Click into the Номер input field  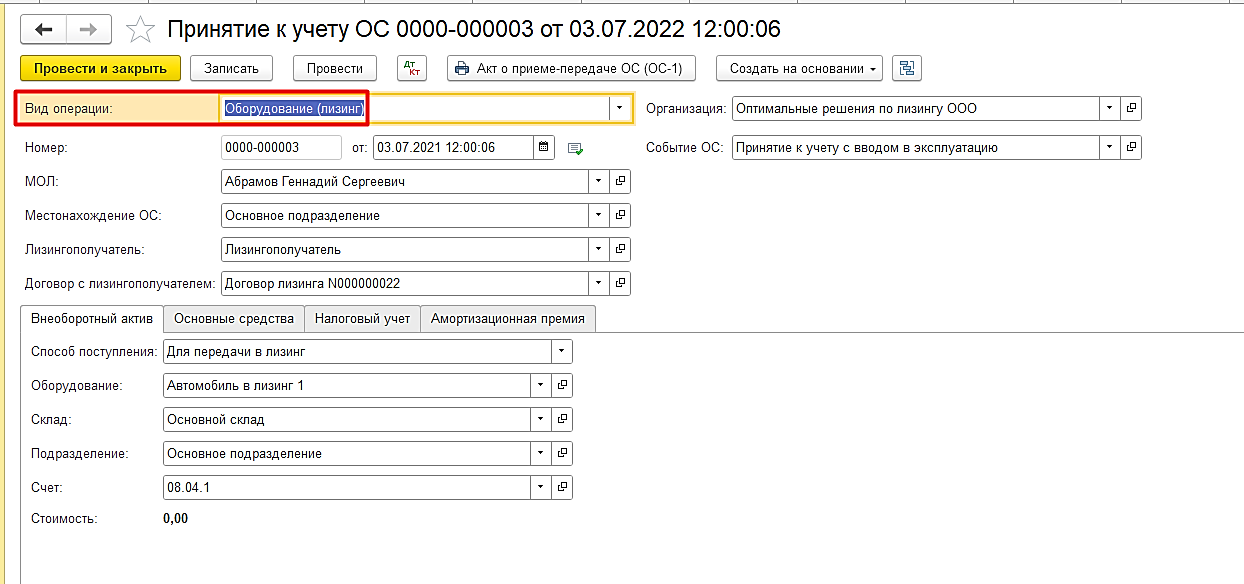pos(281,148)
